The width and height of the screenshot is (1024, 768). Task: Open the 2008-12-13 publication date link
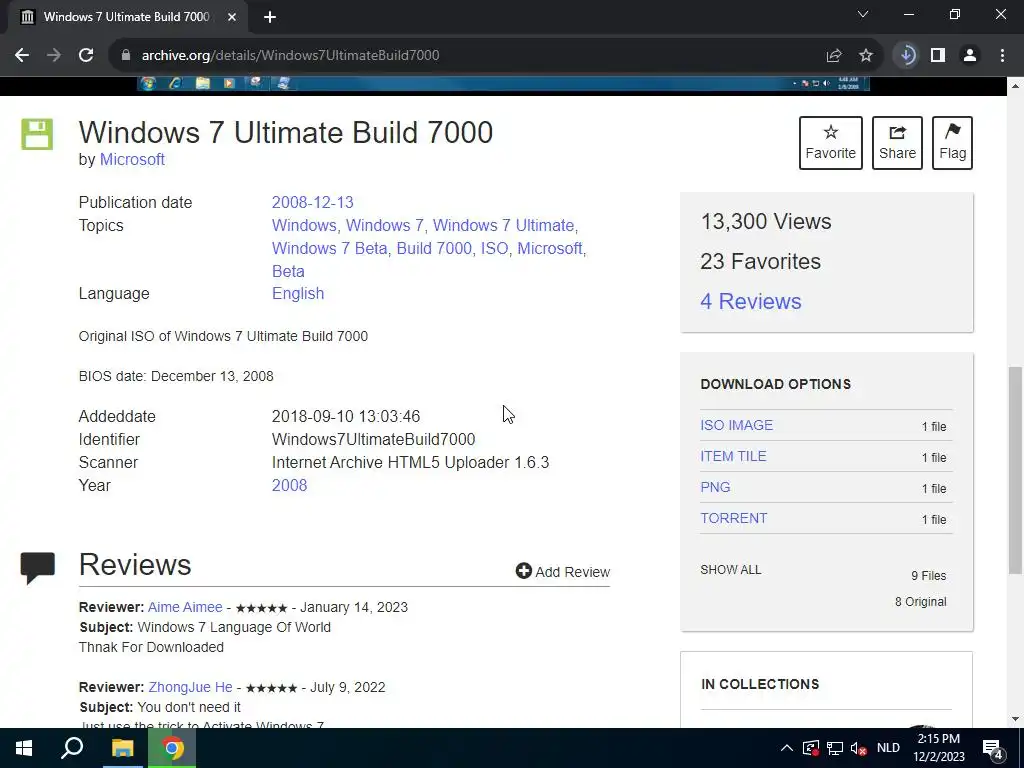(312, 202)
